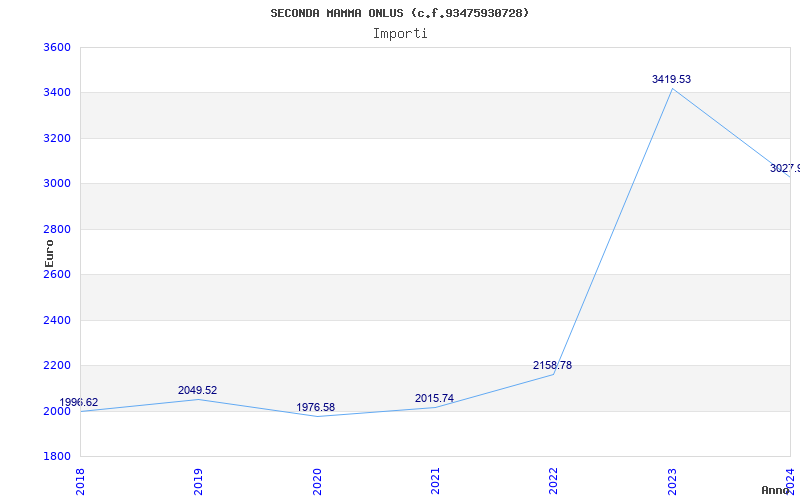Click the x-axis year 2020
This screenshot has width=800, height=500.
tap(317, 482)
